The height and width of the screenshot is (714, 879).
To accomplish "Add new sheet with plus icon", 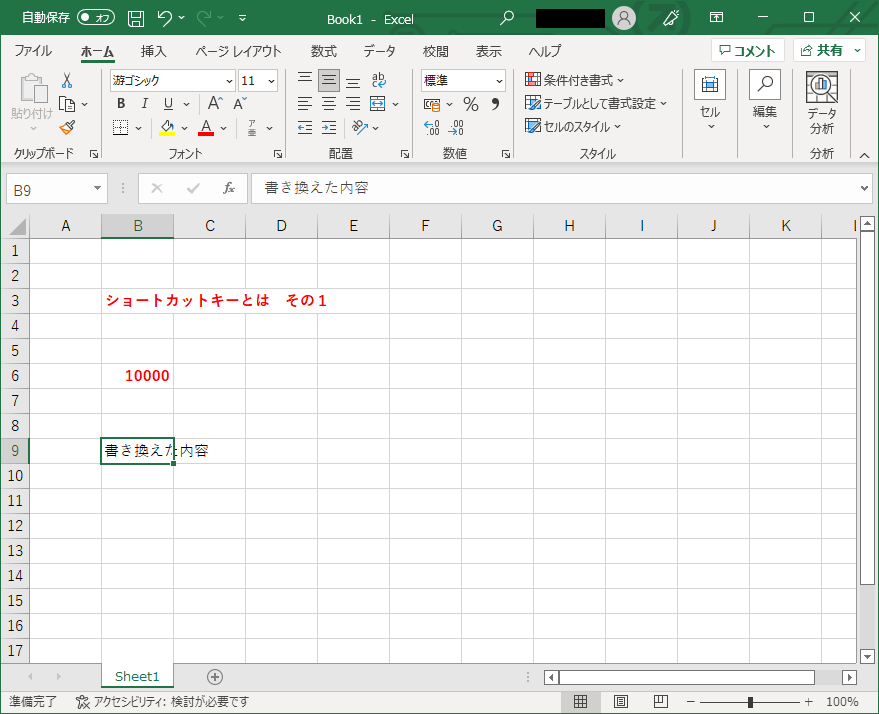I will tap(215, 677).
